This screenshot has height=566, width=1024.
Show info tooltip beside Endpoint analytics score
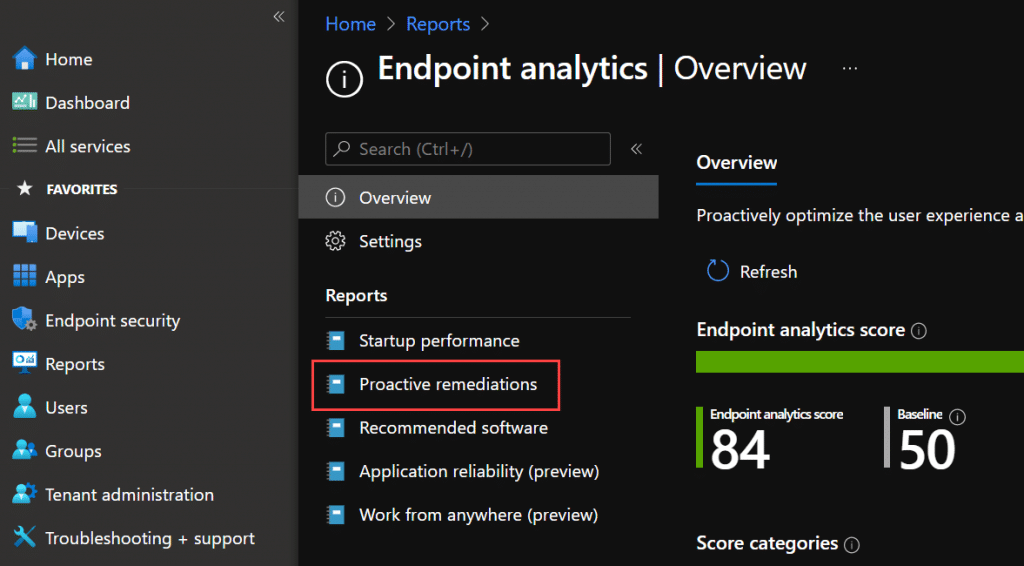(919, 331)
